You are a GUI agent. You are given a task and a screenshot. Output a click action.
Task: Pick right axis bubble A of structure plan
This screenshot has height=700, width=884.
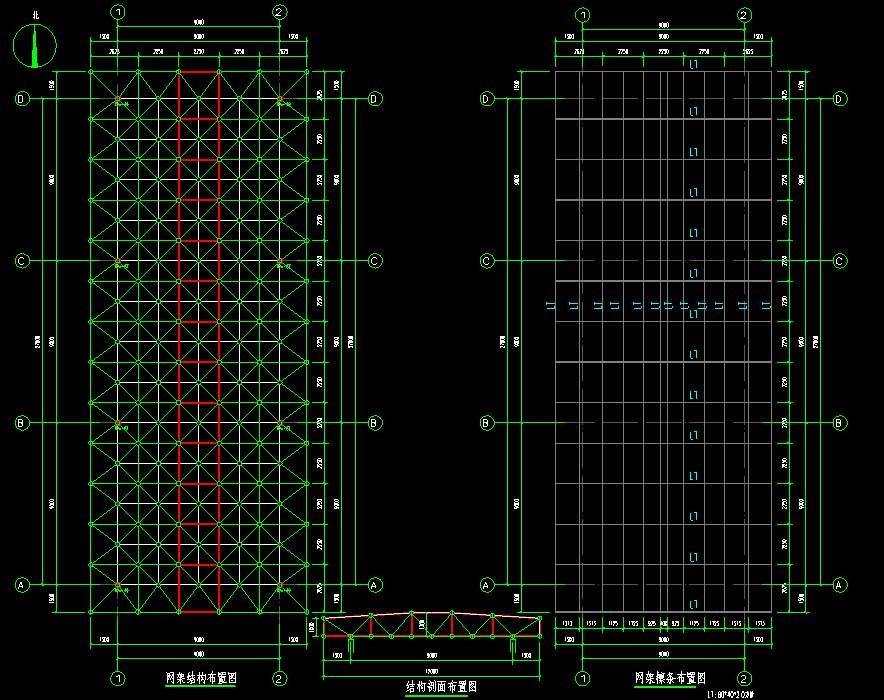tap(375, 585)
